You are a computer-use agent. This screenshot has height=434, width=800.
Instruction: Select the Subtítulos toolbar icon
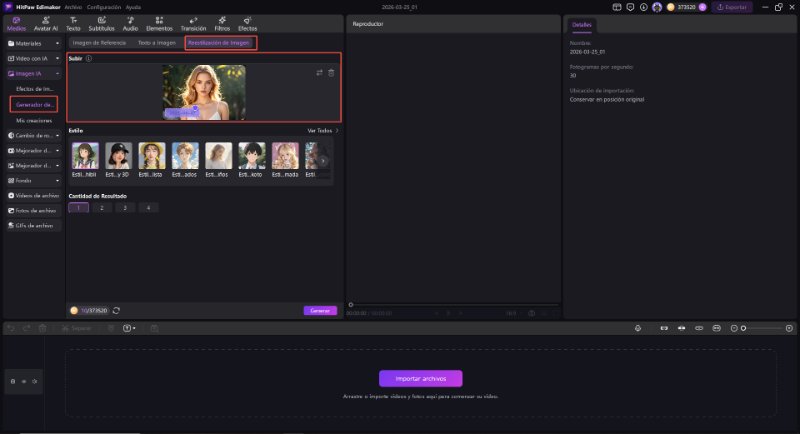101,24
